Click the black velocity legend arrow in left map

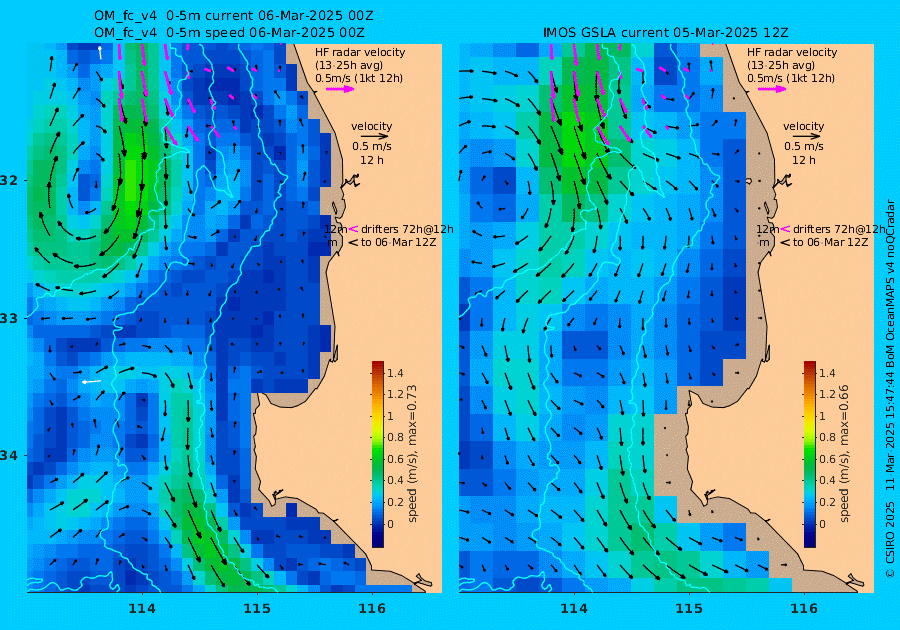[375, 137]
